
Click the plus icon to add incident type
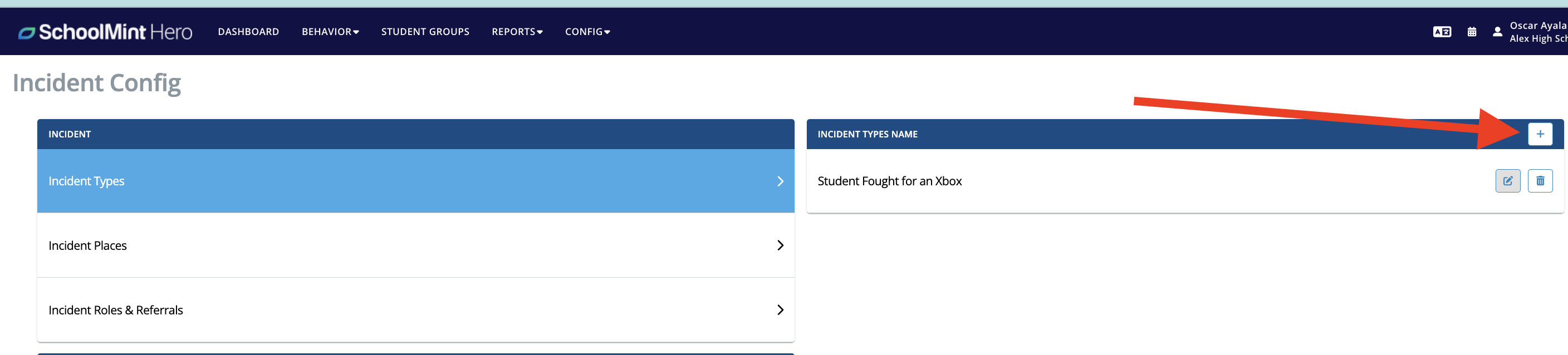[x=1540, y=134]
